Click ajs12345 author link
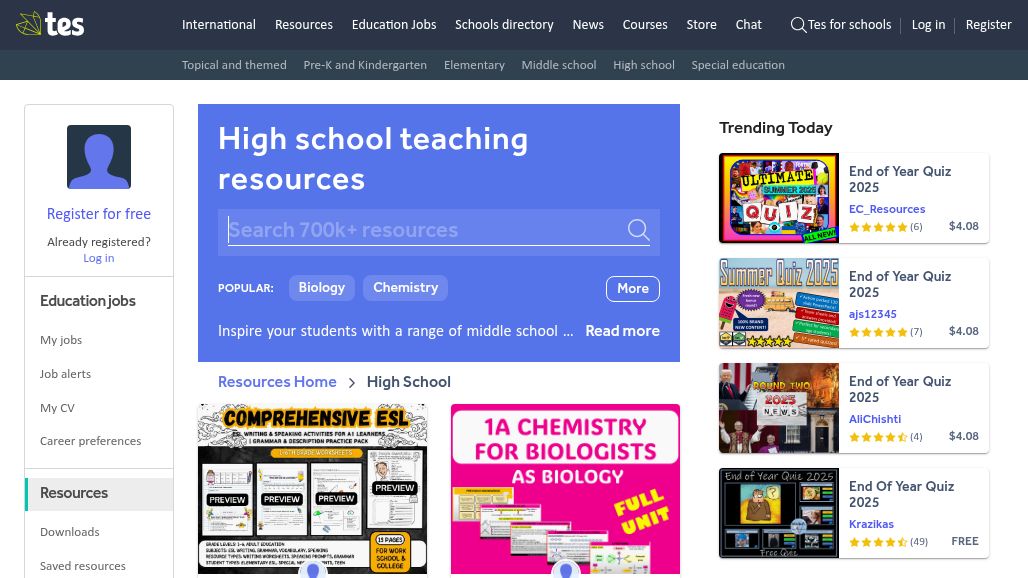 [873, 314]
